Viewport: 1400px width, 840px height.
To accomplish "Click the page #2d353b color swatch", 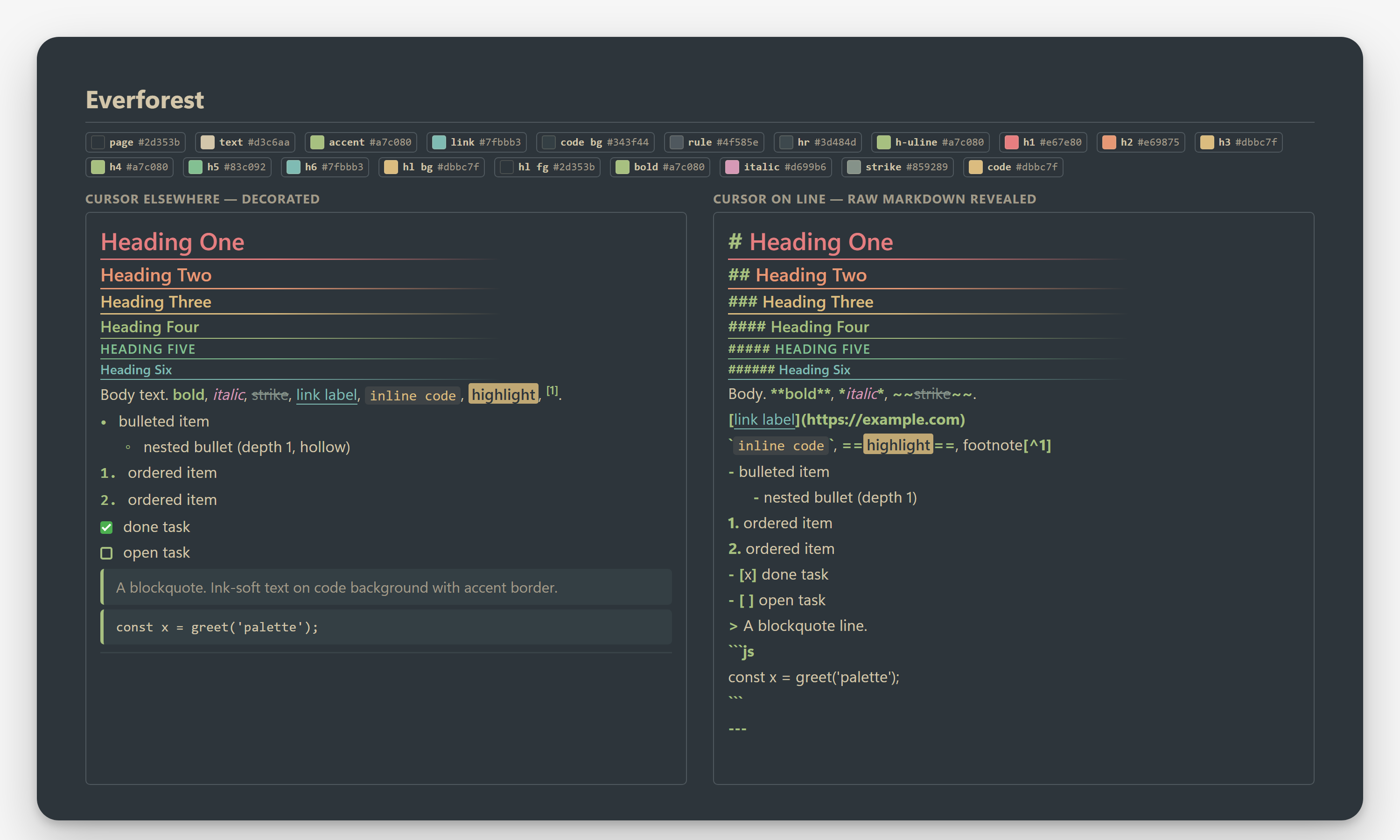I will coord(135,142).
